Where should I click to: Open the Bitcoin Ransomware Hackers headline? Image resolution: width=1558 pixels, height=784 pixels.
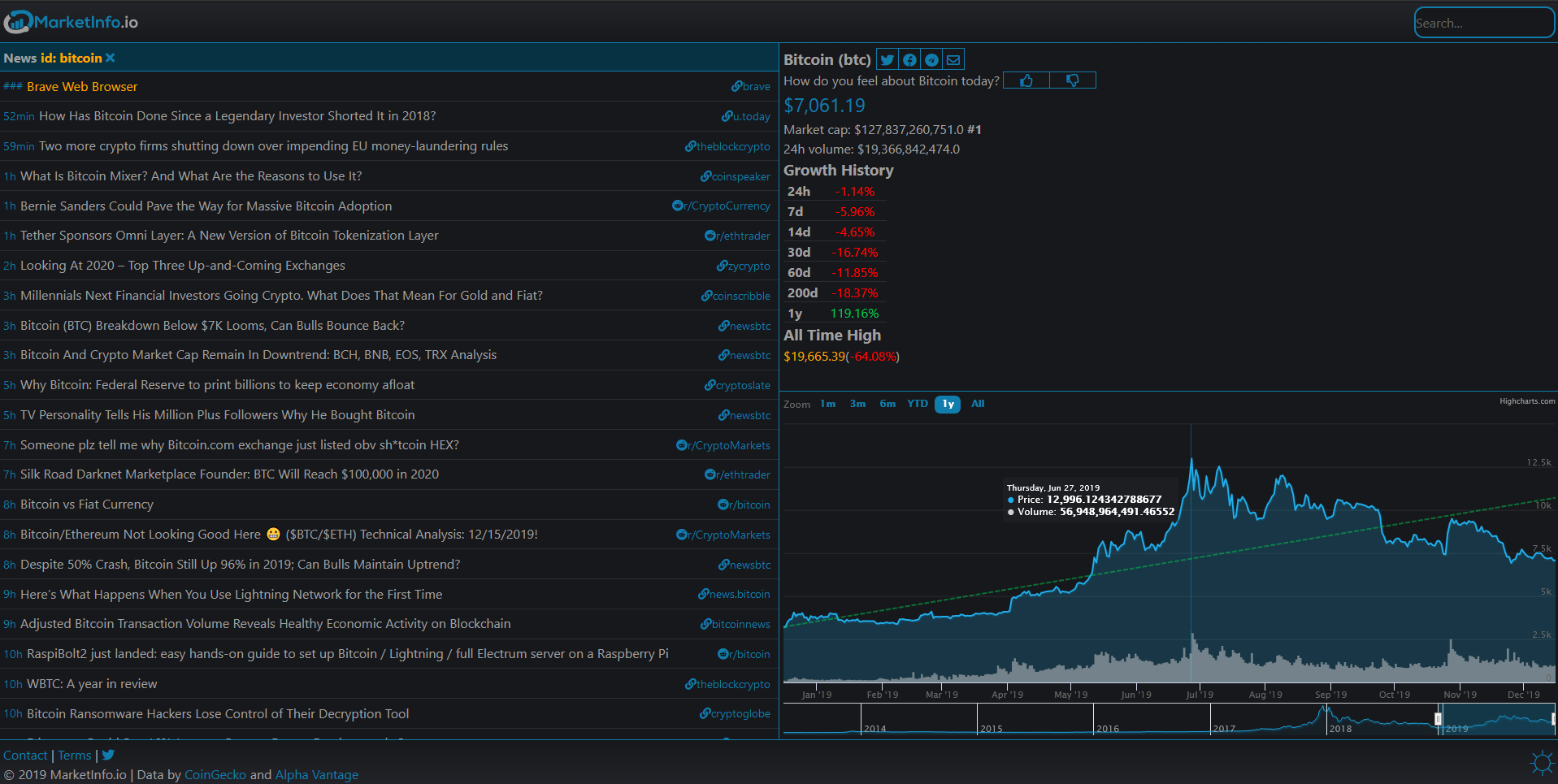[x=218, y=714]
